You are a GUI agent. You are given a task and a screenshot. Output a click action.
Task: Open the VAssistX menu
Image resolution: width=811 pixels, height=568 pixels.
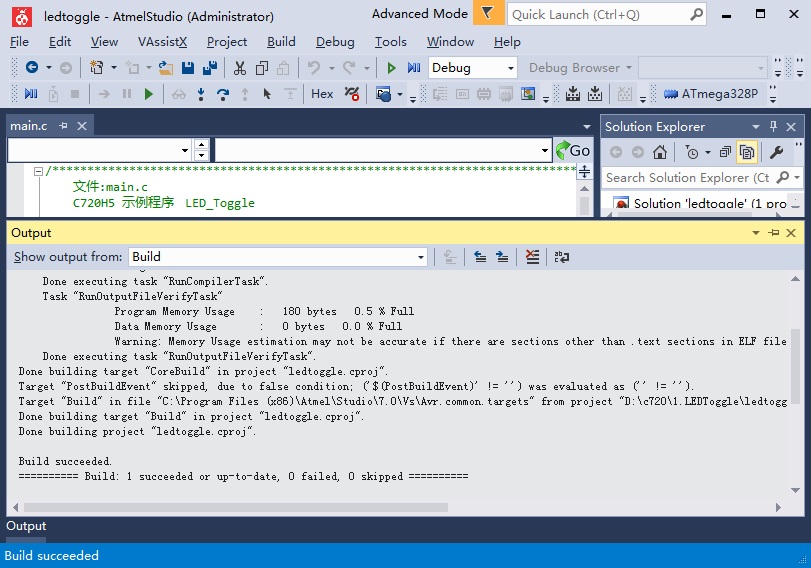[x=162, y=42]
